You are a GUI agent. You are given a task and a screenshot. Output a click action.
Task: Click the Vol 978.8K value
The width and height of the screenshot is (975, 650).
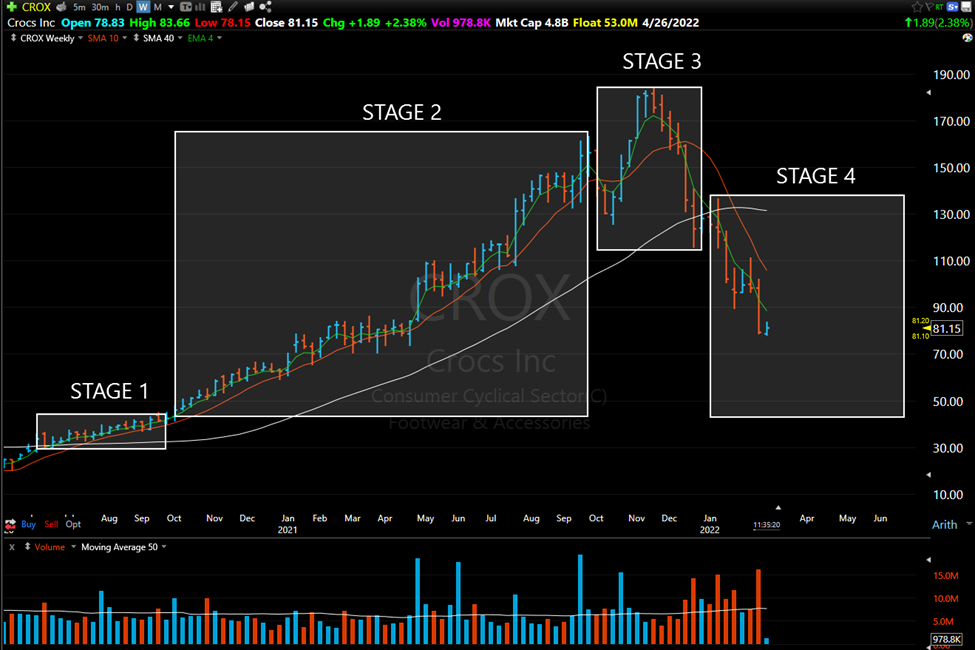tap(461, 22)
